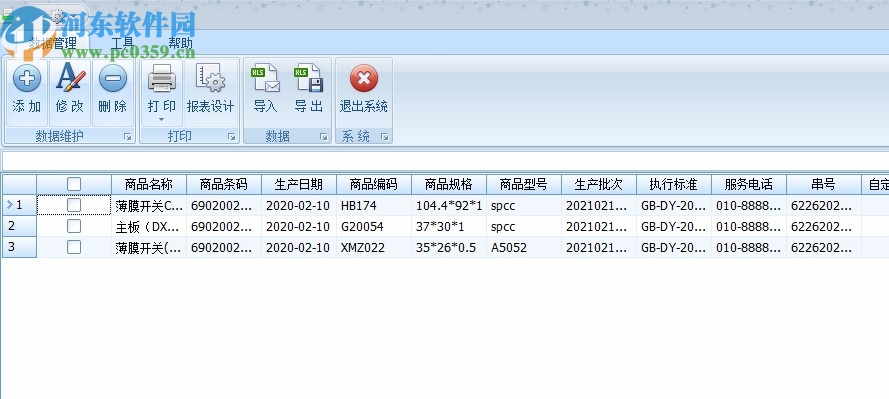Sort by the 商品规格 column header
The height and width of the screenshot is (399, 889).
tap(449, 184)
